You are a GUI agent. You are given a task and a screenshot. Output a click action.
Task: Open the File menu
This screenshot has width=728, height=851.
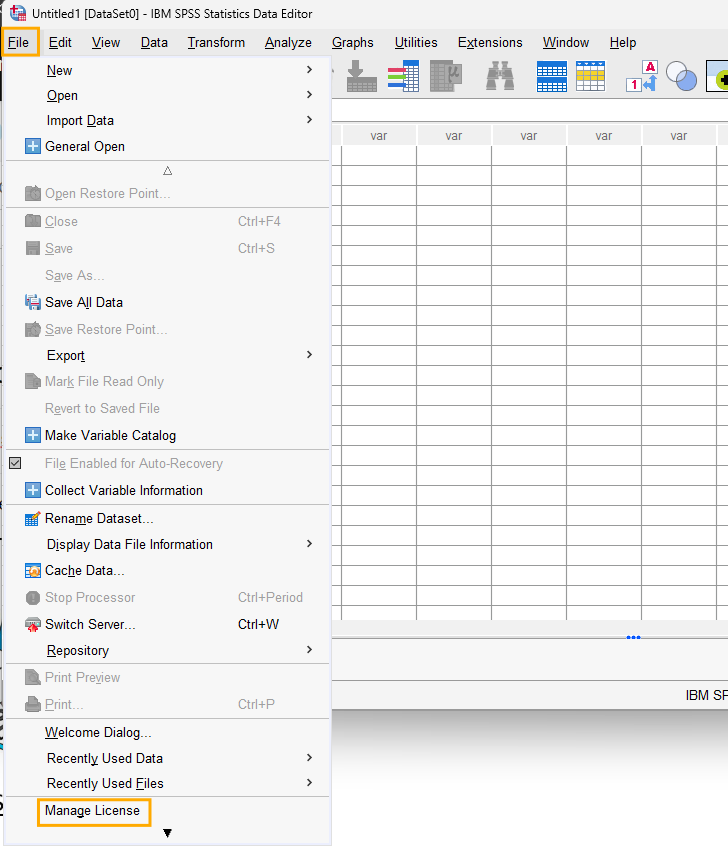[x=20, y=42]
